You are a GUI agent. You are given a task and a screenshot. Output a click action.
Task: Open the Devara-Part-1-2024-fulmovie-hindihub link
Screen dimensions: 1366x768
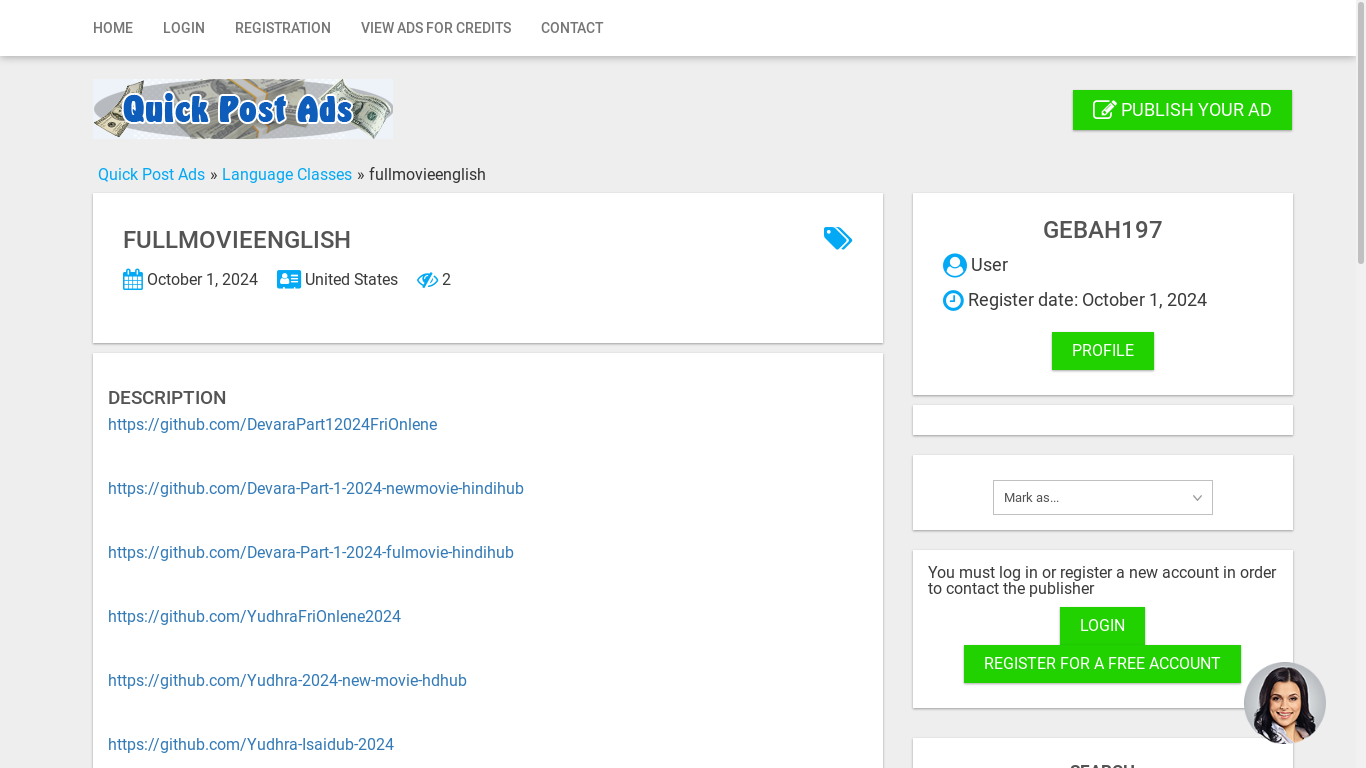311,553
